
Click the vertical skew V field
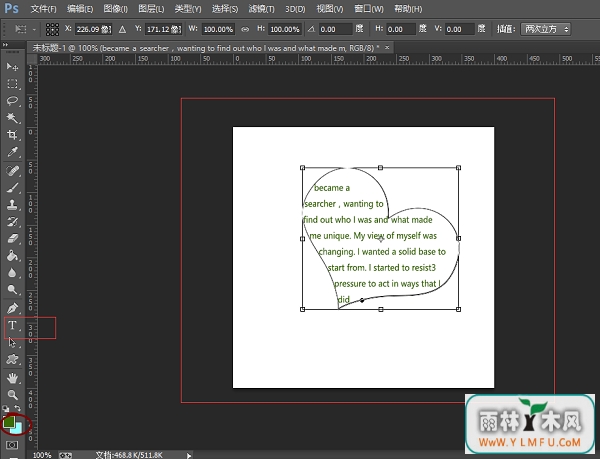pyautogui.click(x=460, y=29)
